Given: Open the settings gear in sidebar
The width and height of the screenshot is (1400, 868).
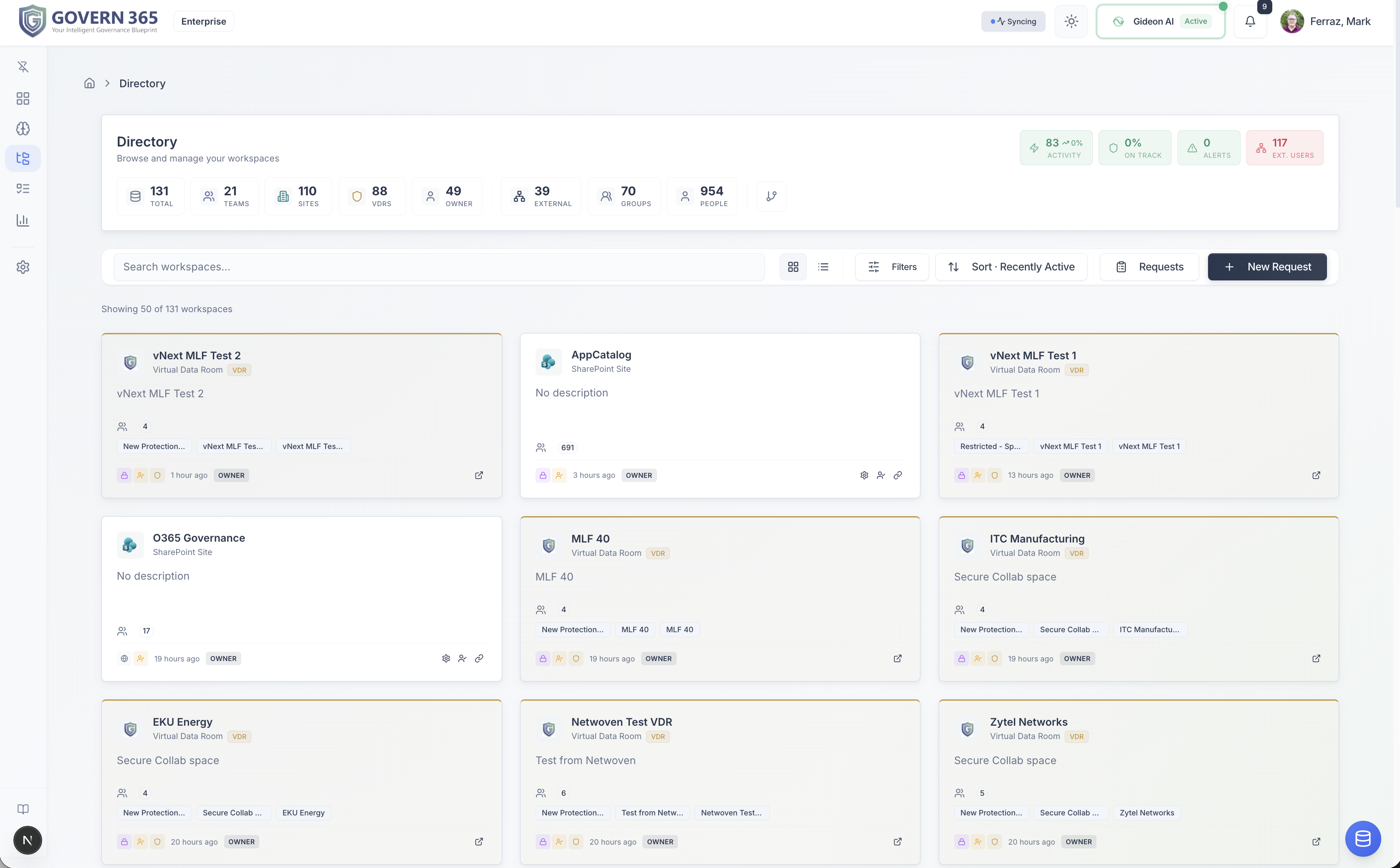Looking at the screenshot, I should [x=23, y=267].
